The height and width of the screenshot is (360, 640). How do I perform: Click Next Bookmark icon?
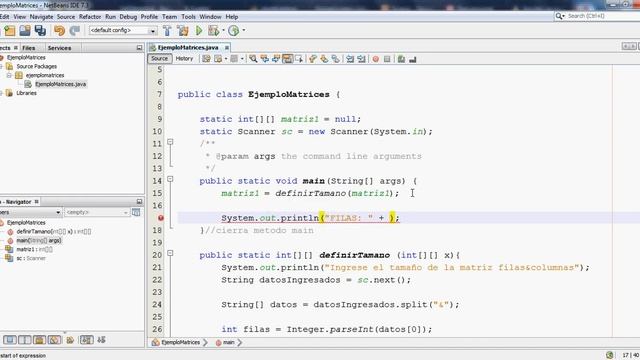pyautogui.click(x=324, y=59)
